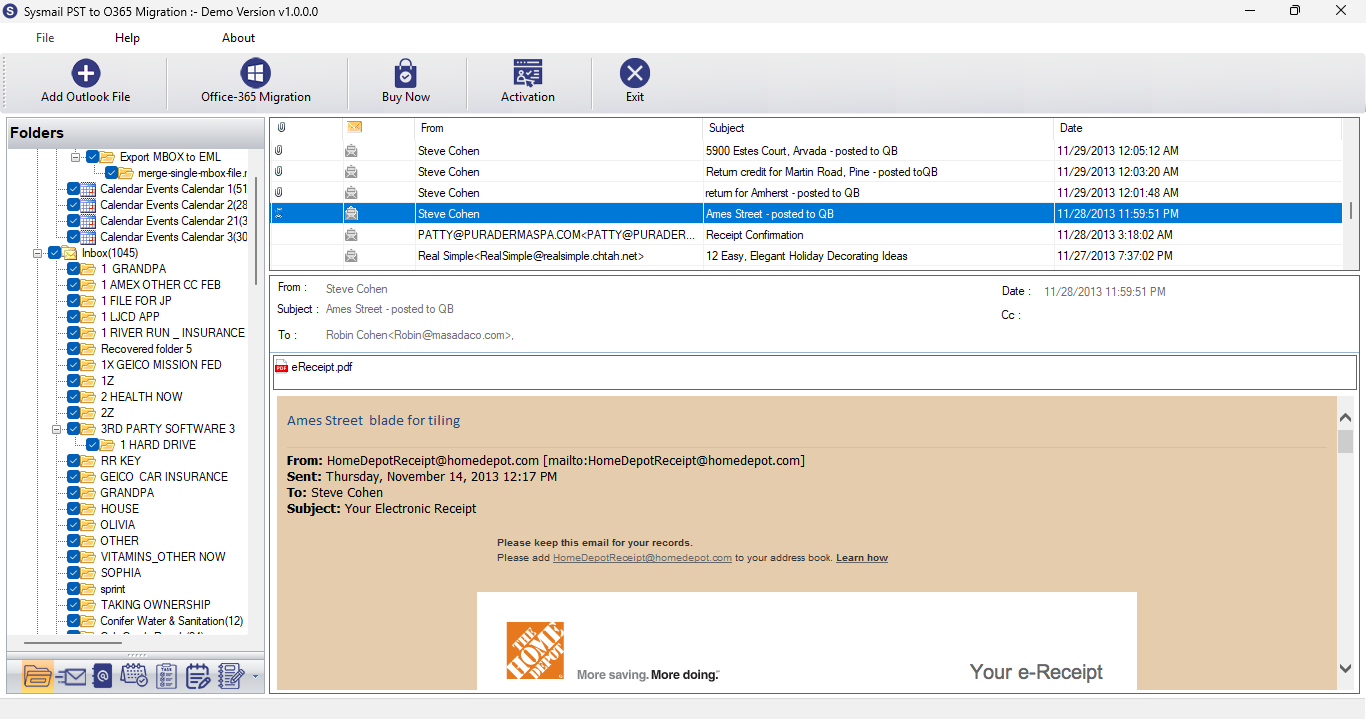The width and height of the screenshot is (1366, 720).
Task: Open the About menu
Action: point(238,38)
